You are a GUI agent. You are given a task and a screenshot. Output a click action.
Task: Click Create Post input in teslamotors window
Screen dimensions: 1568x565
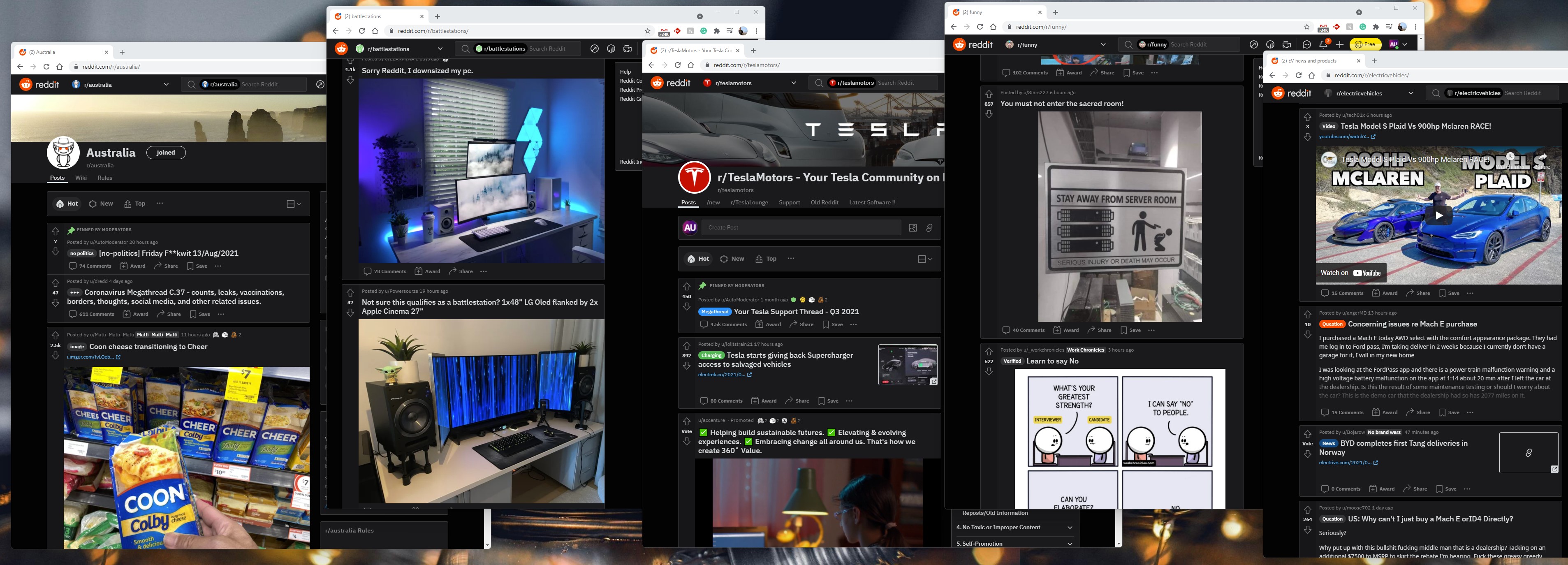801,228
